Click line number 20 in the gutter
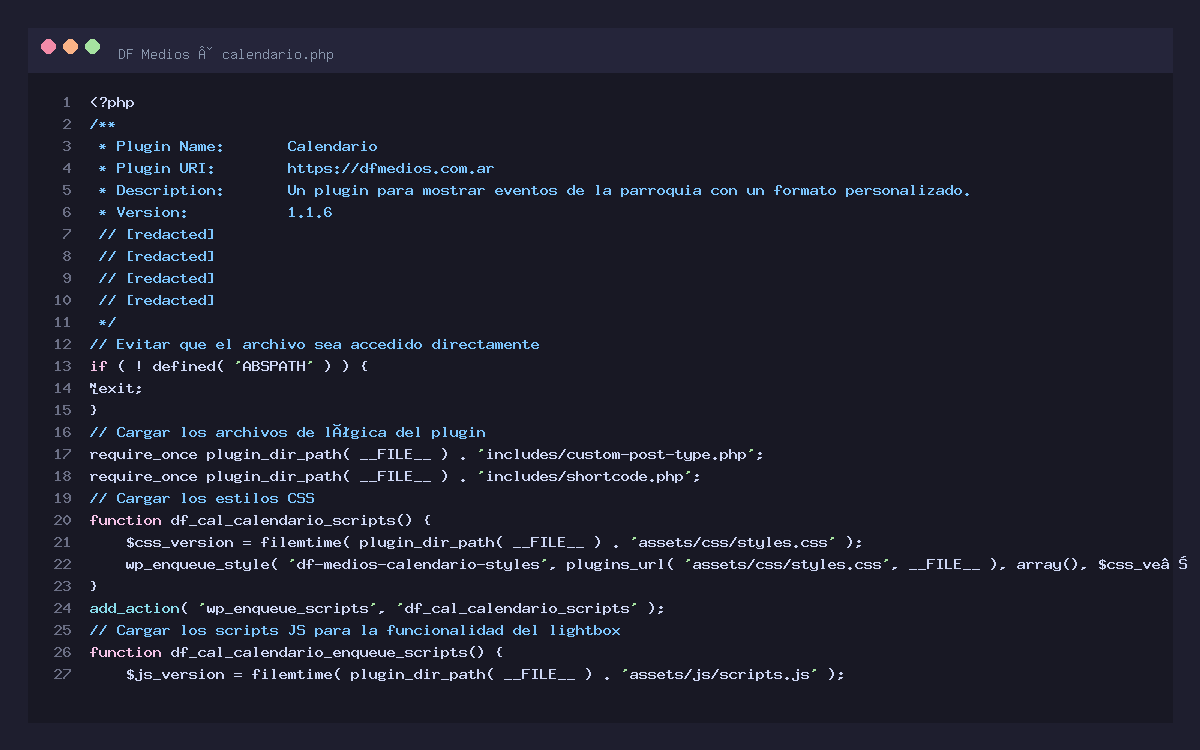This screenshot has width=1200, height=750. 63,520
